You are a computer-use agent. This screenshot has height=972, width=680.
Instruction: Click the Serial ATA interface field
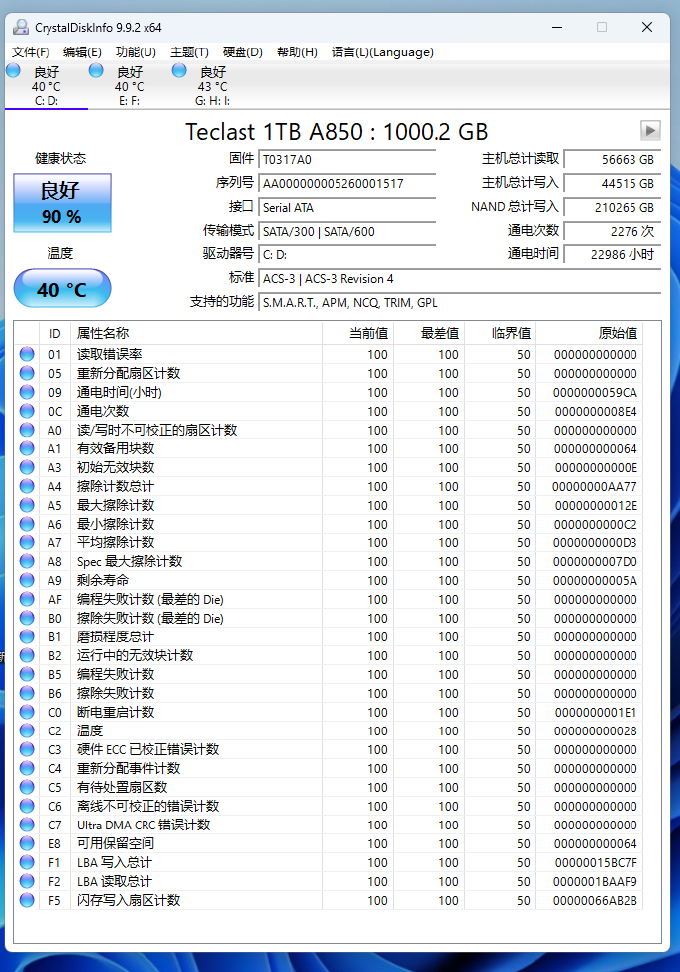pos(347,208)
